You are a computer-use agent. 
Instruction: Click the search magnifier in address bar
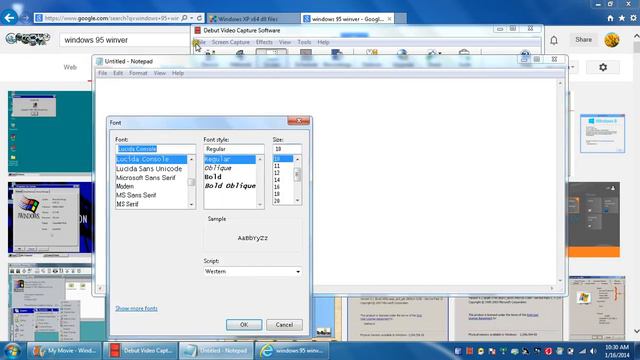(x=184, y=18)
